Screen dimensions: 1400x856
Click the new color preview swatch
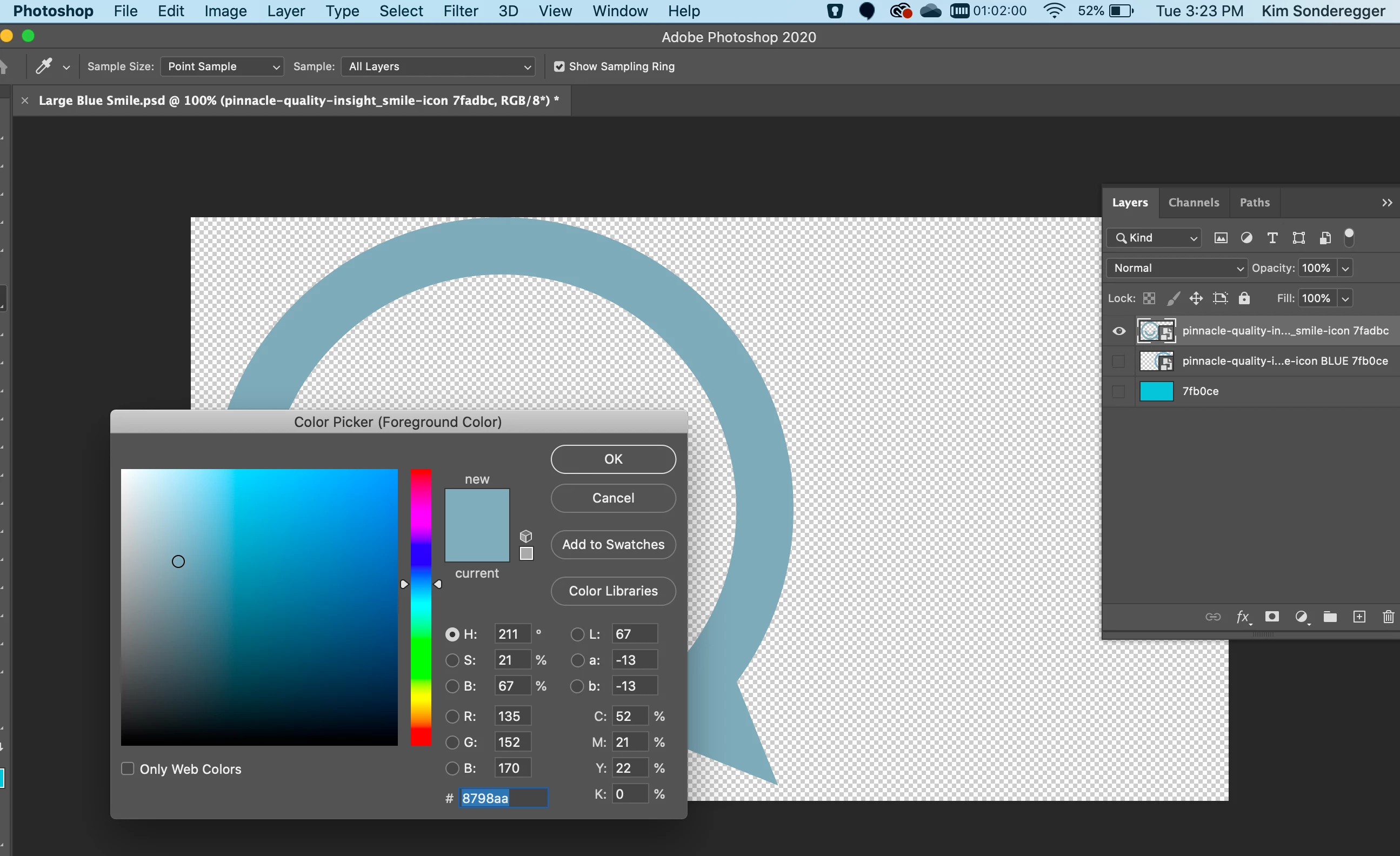pos(477,507)
